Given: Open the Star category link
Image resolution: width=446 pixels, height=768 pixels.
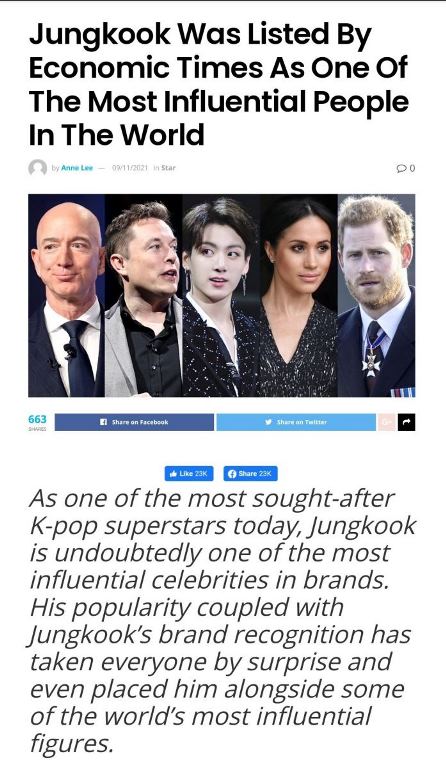Looking at the screenshot, I should 168,168.
